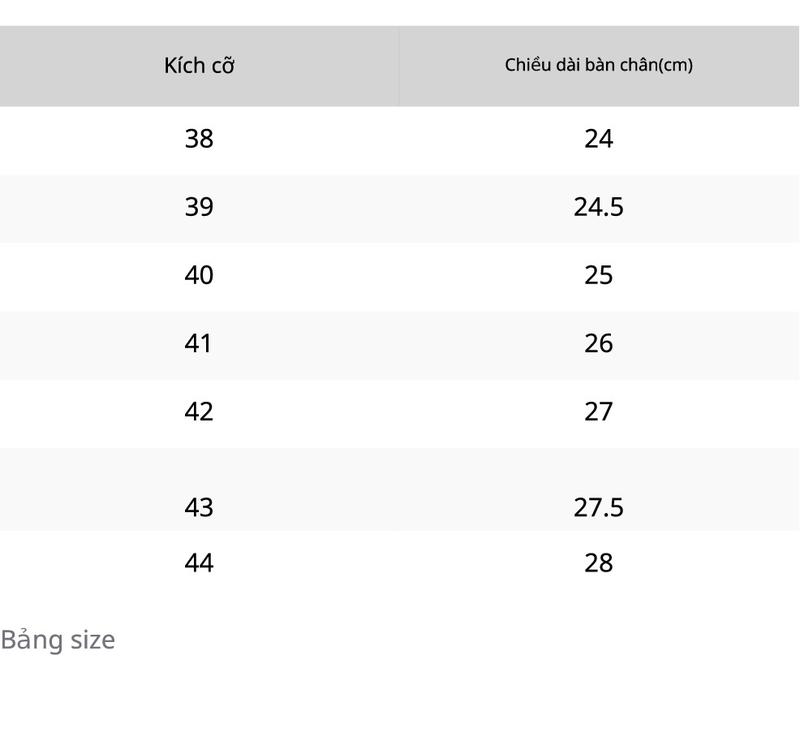Select size 42 cell

click(x=199, y=412)
